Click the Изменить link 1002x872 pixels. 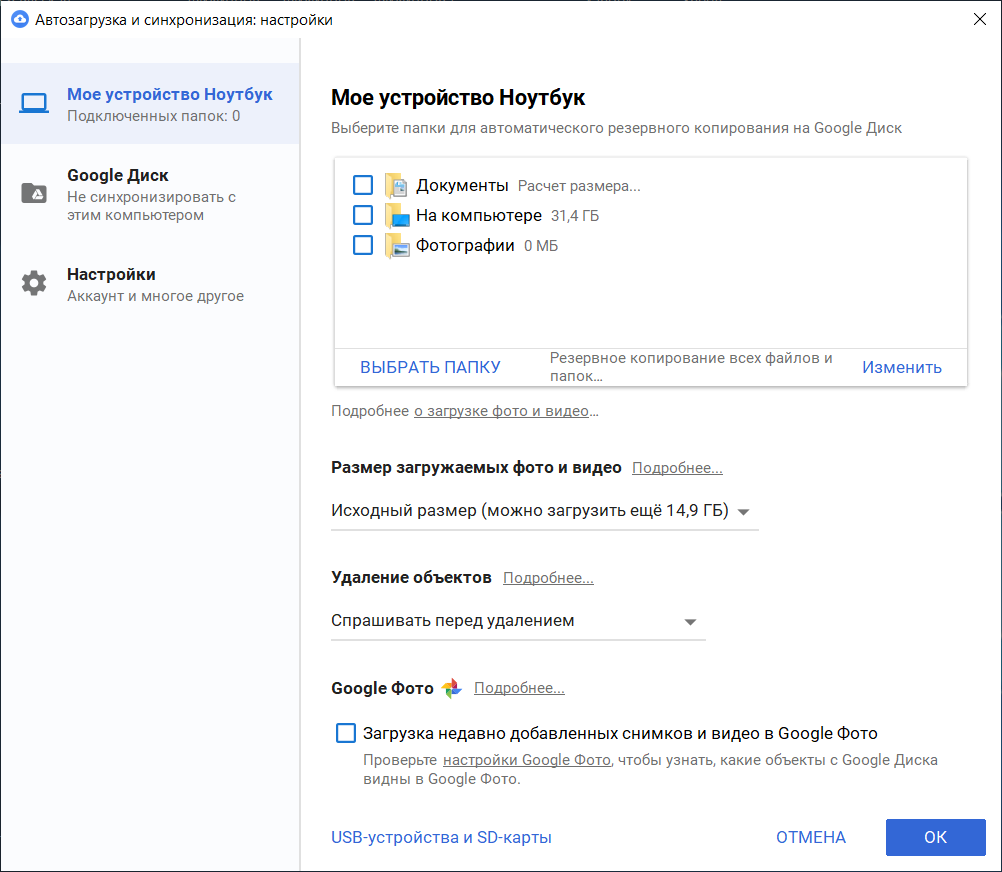[902, 367]
